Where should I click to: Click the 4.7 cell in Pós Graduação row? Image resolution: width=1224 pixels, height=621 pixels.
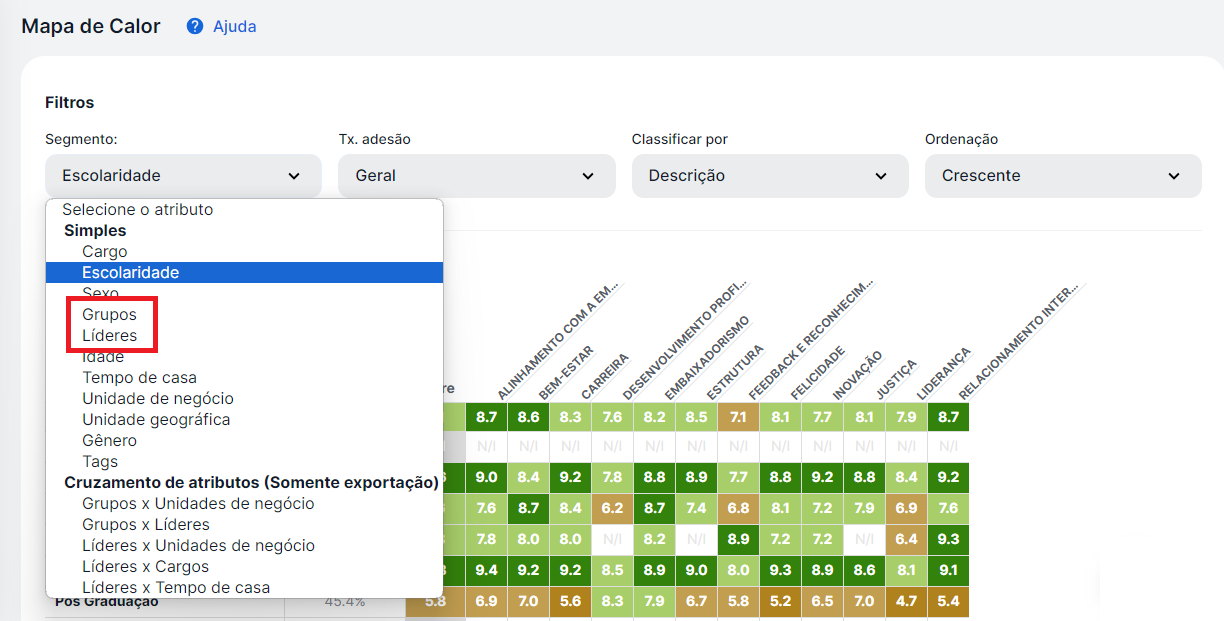[906, 601]
